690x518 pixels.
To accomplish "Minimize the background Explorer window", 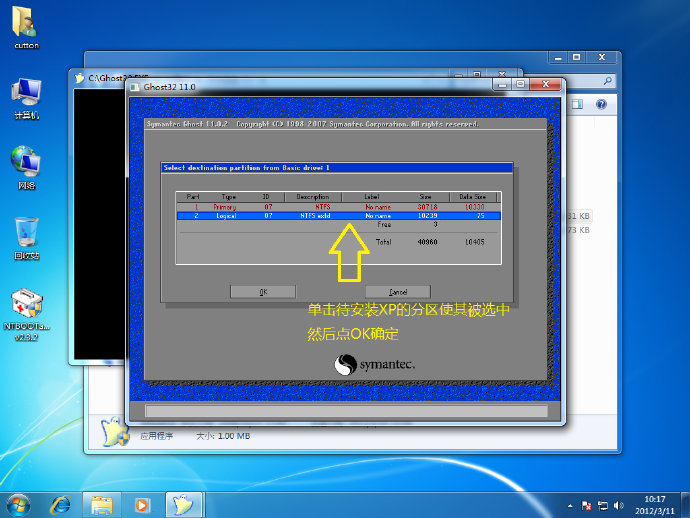I will pos(558,57).
